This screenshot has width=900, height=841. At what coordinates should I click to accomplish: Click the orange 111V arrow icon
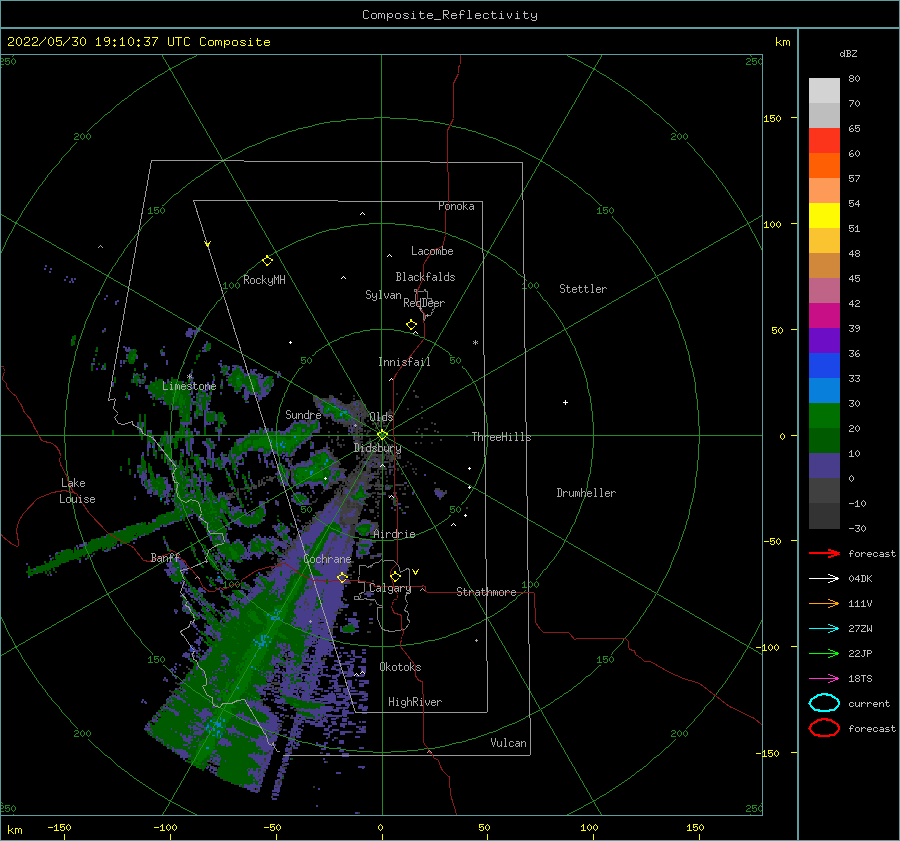[x=824, y=603]
